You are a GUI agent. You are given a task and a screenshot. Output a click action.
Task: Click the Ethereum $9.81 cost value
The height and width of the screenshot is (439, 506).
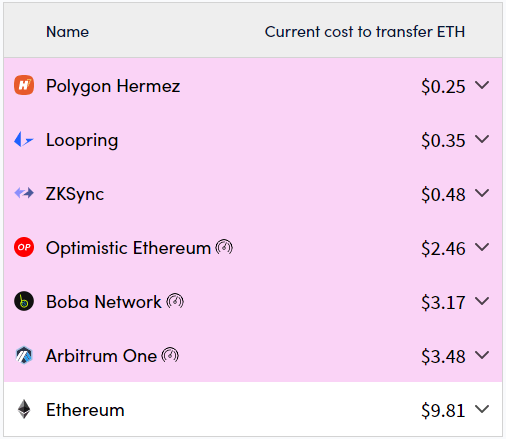(443, 410)
